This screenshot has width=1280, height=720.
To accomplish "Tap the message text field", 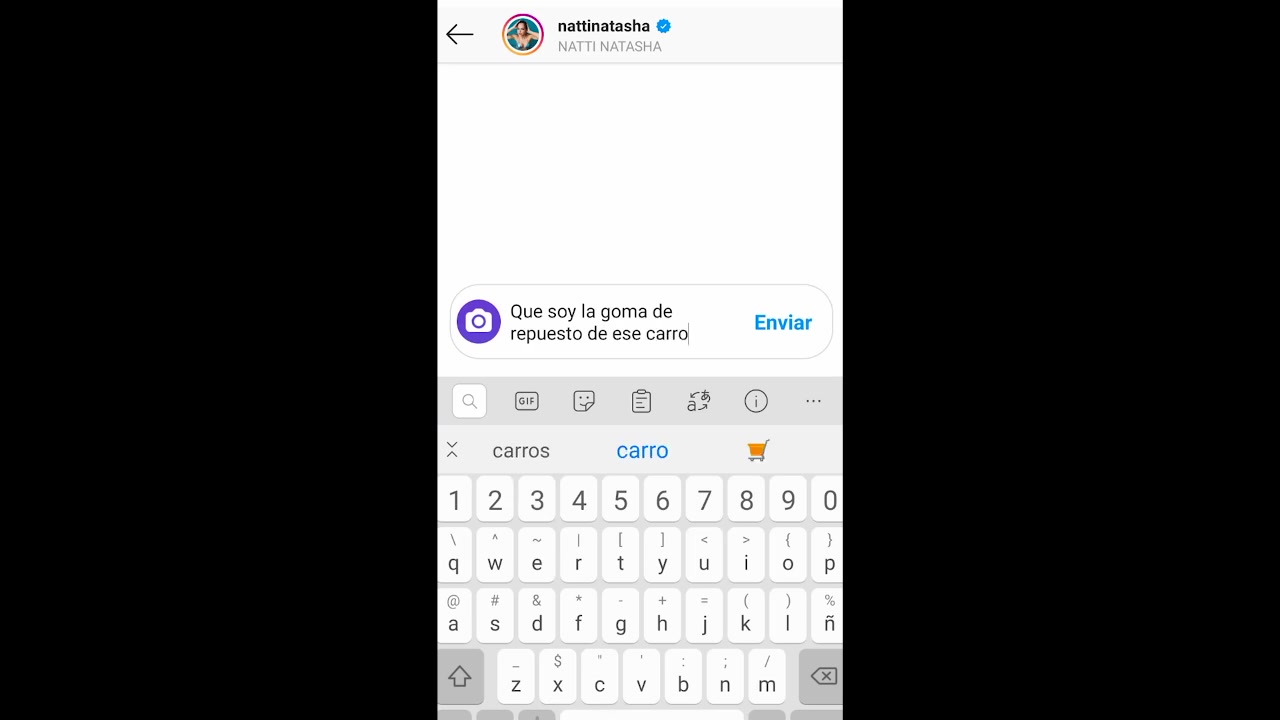I will (625, 323).
